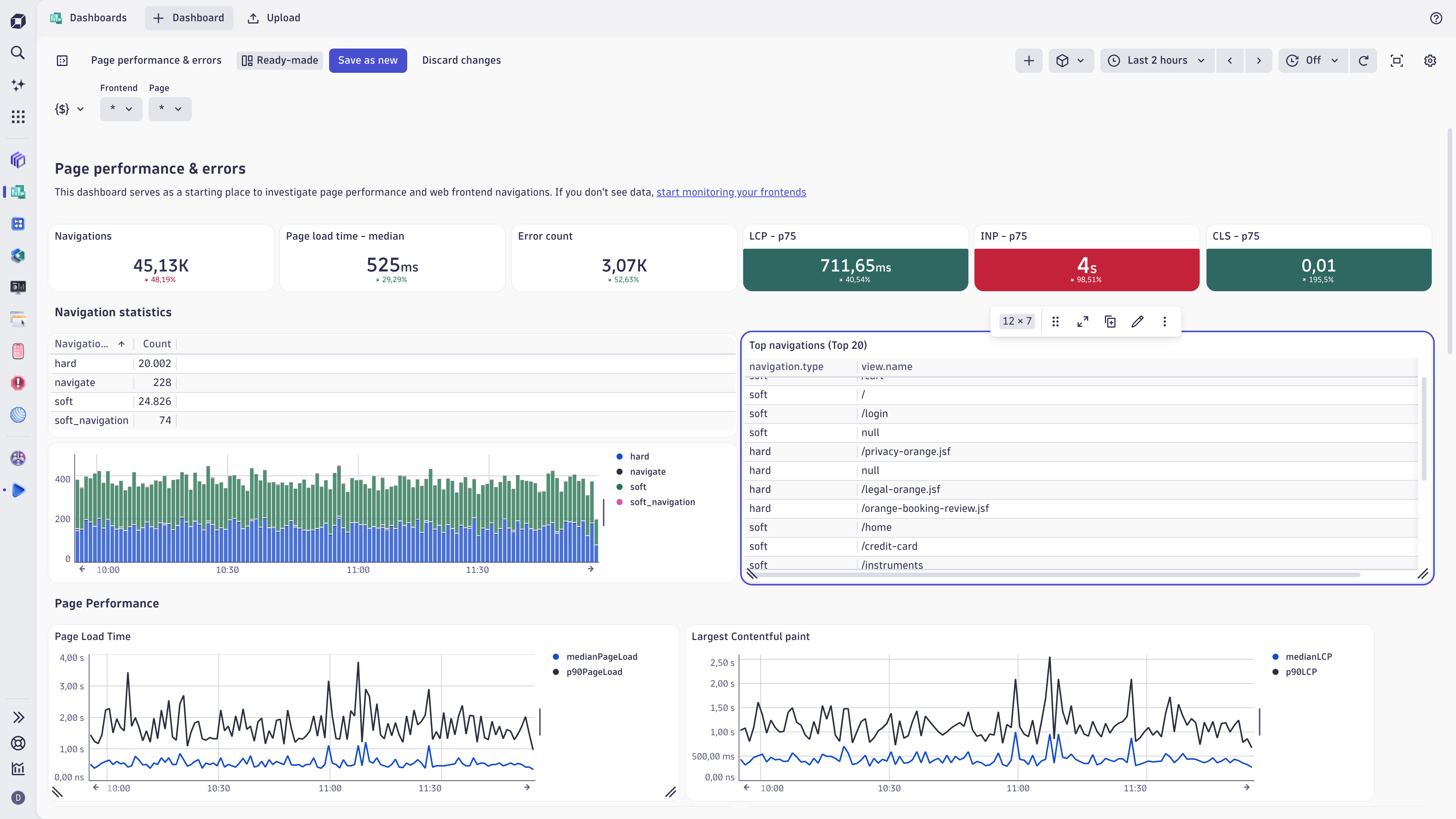Screen dimensions: 1456x819
Task: Click the refresh dashboard icon
Action: (1363, 61)
